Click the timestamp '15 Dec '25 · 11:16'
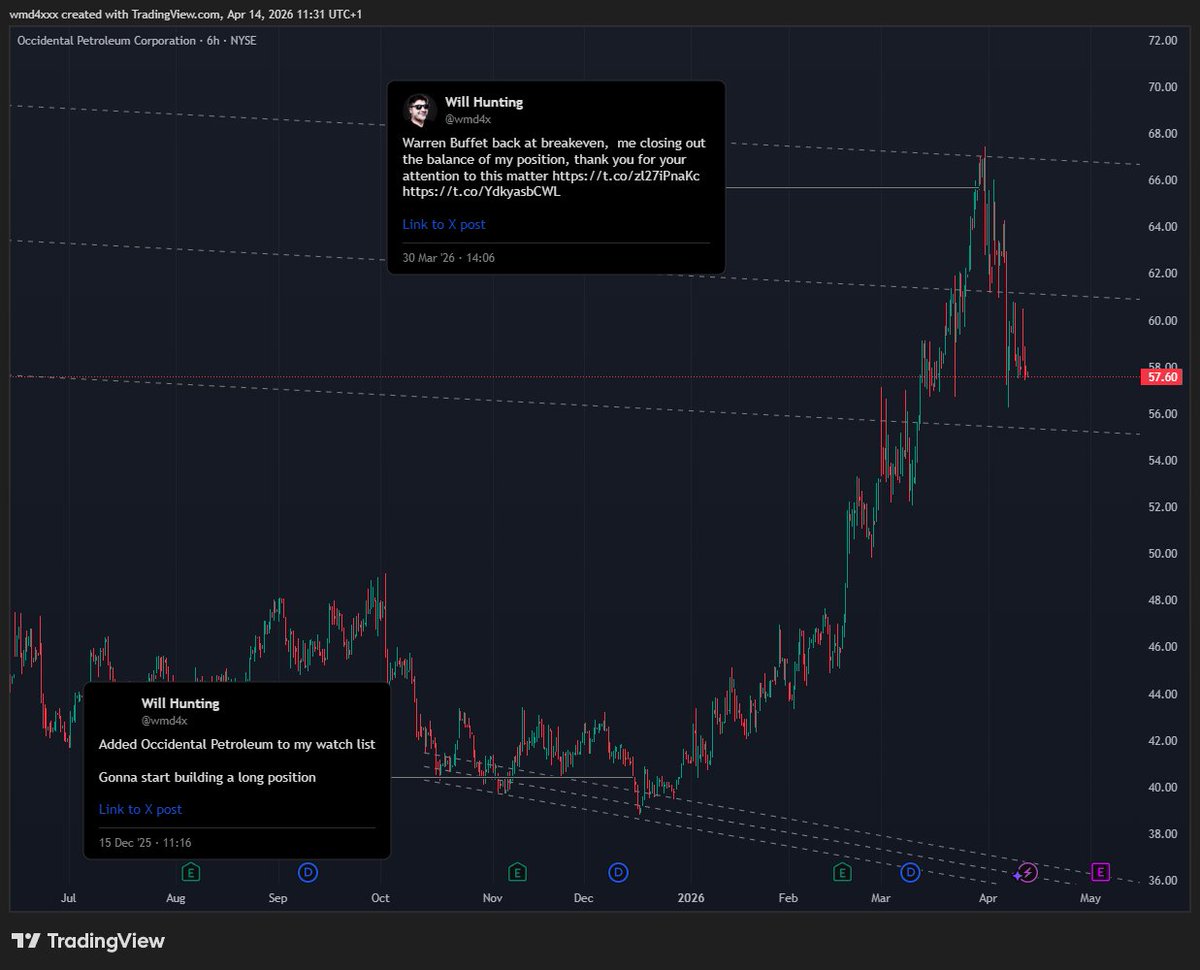The width and height of the screenshot is (1200, 970). coord(145,843)
